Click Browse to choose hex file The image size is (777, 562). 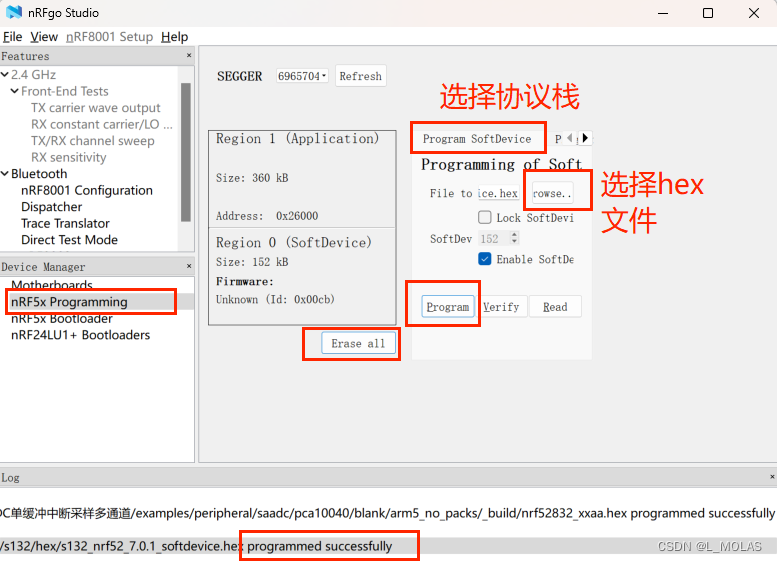click(553, 193)
